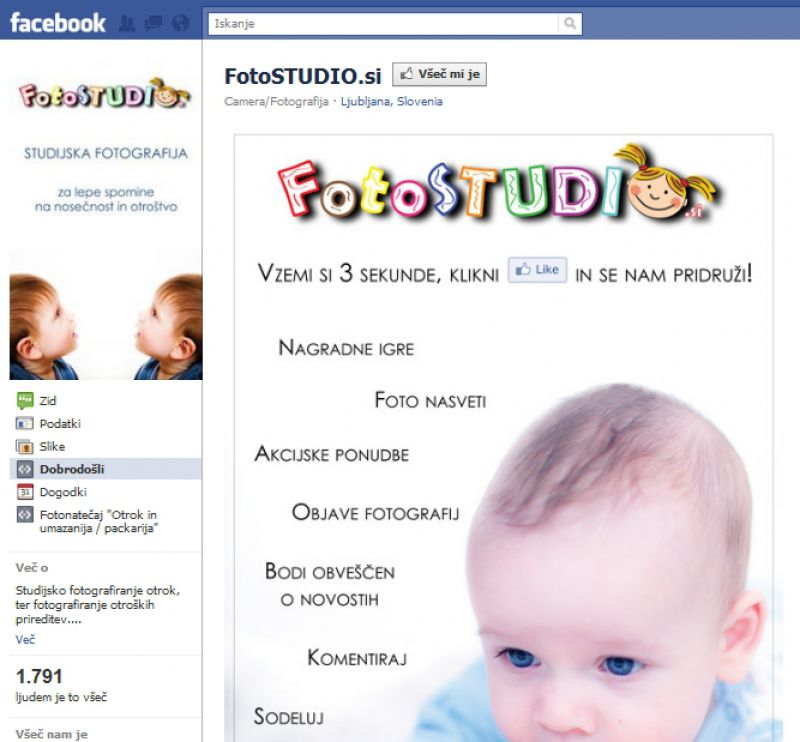The width and height of the screenshot is (800, 742).
Task: Click the "Studijska fotografija" sidebar text
Action: 106,153
